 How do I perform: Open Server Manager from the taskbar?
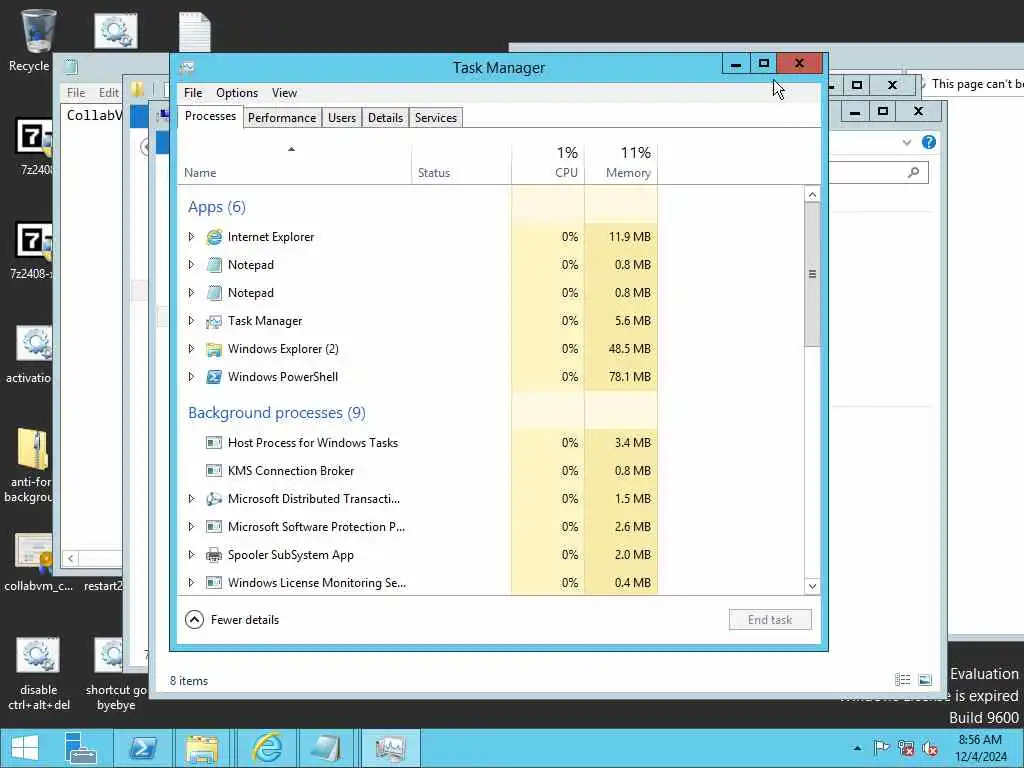pos(82,748)
